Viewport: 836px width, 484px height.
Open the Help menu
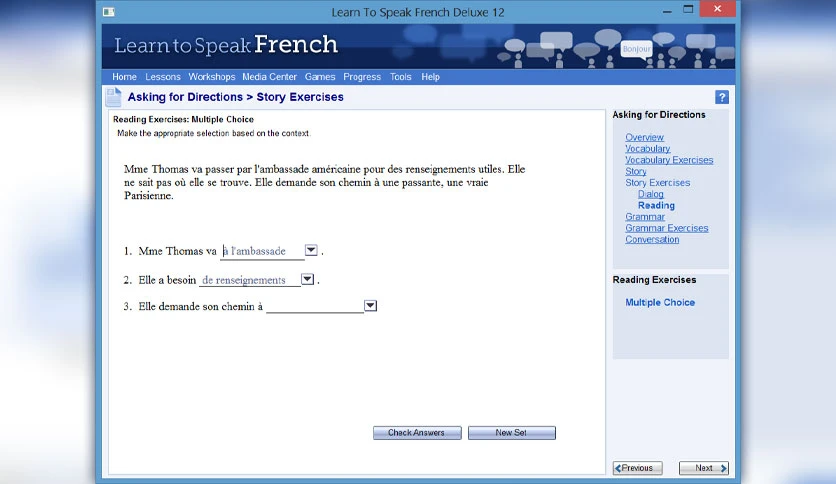430,77
